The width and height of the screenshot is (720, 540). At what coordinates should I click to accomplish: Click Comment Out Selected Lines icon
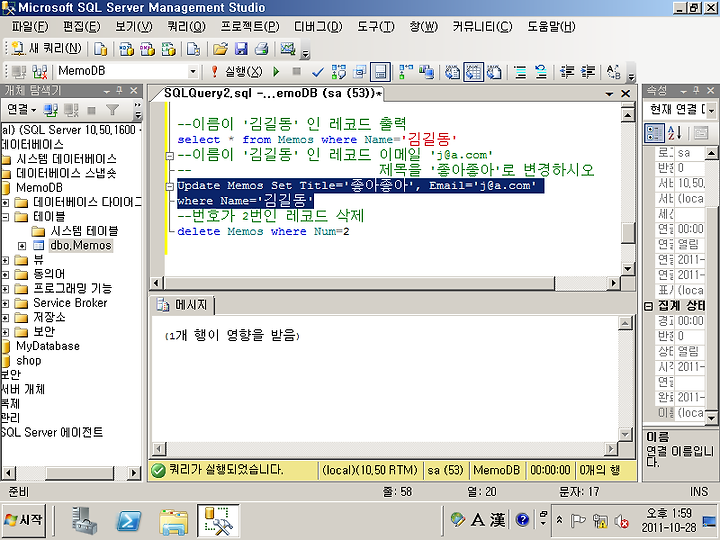coord(520,72)
